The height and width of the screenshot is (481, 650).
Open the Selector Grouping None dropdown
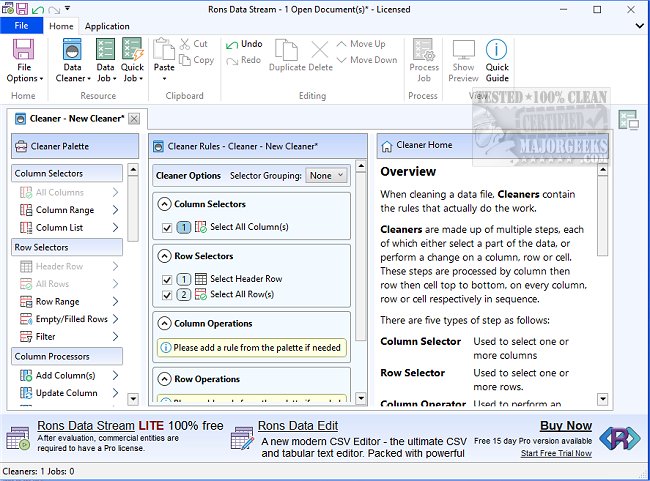(x=326, y=175)
